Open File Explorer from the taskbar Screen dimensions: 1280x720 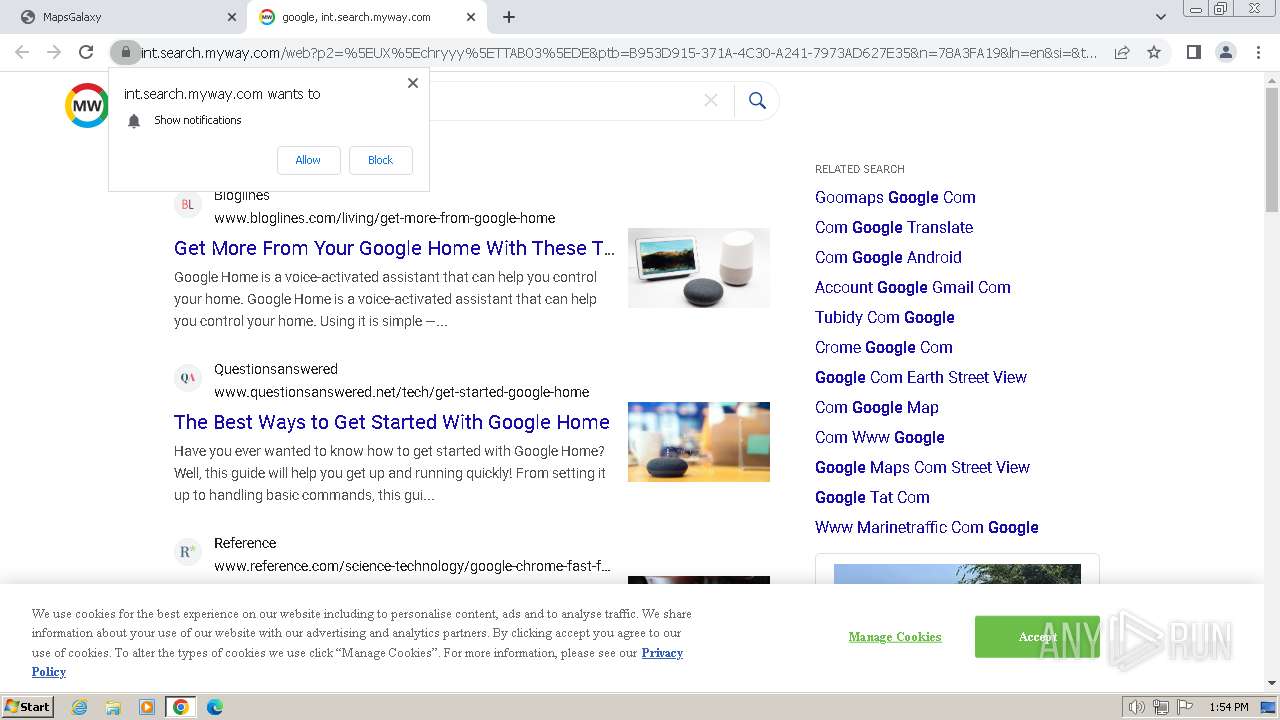coord(113,707)
